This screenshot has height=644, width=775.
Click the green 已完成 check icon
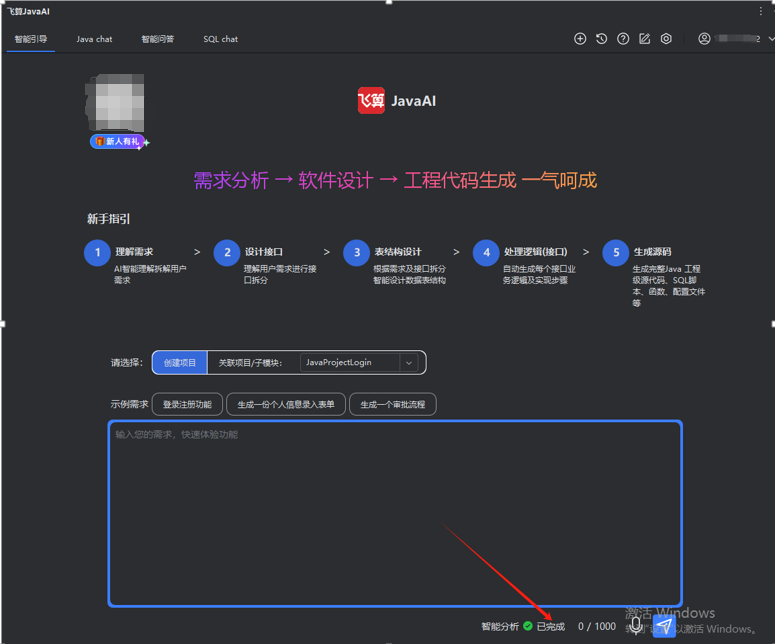(x=528, y=626)
